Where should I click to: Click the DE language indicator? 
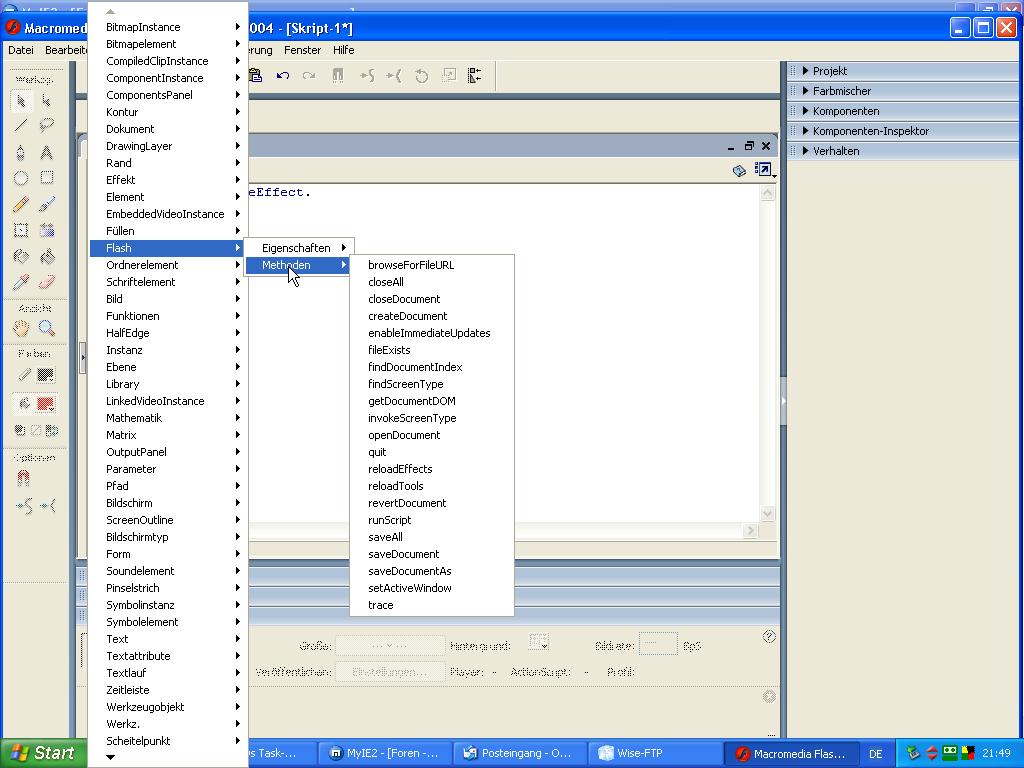coord(876,754)
